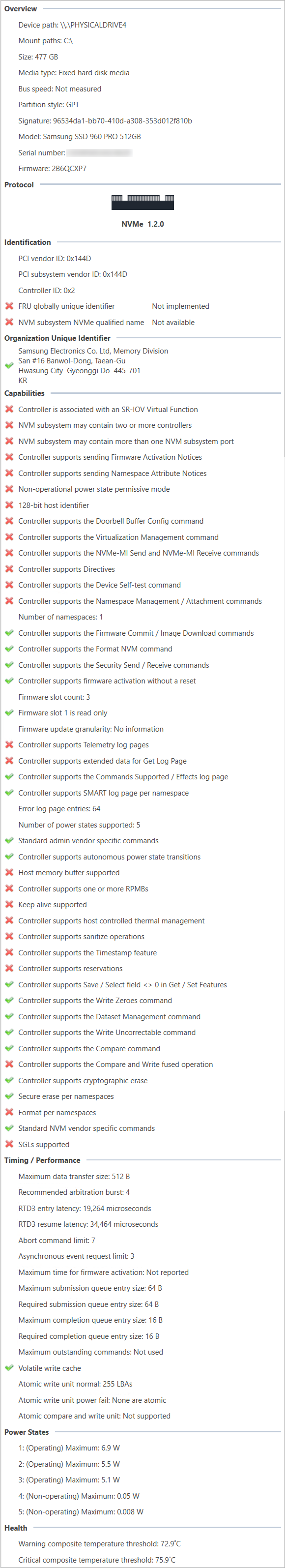Click red X beside SR-IOV Virtual Function

pyautogui.click(x=9, y=409)
